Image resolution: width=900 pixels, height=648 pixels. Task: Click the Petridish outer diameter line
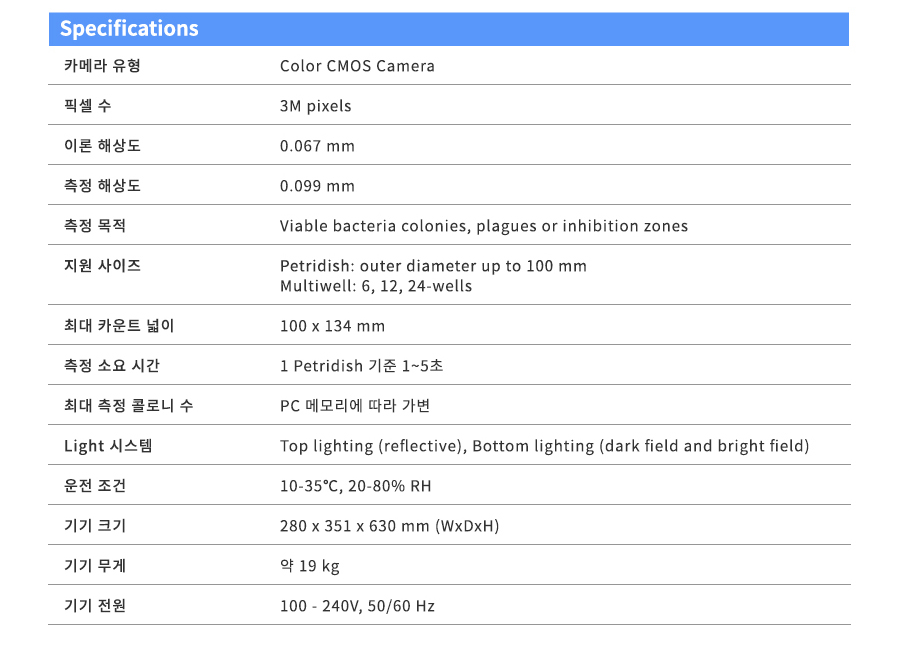pos(433,266)
